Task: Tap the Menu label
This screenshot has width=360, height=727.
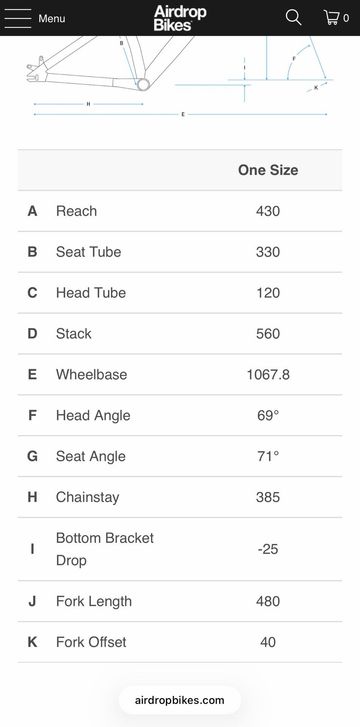Action: tap(51, 19)
